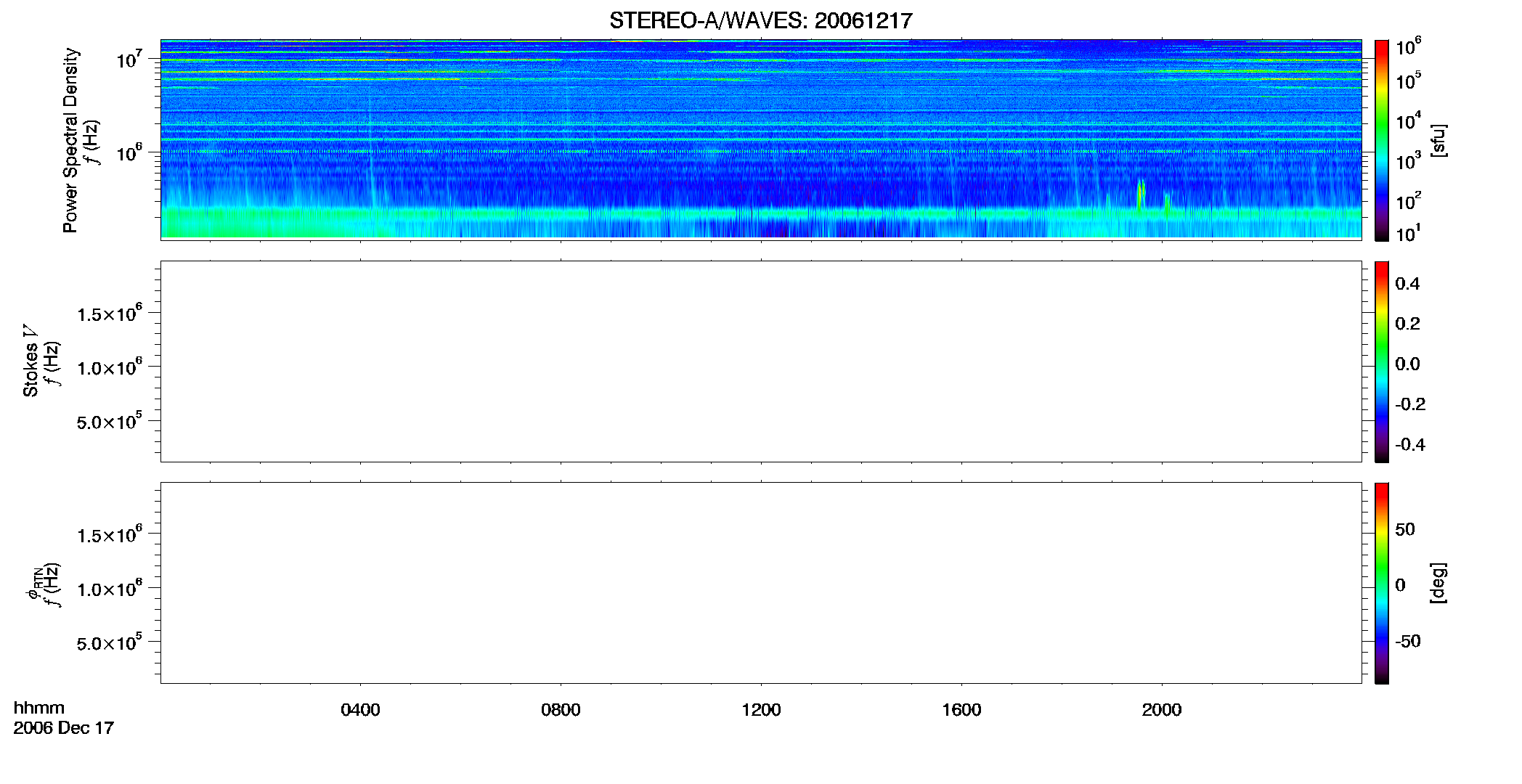Viewport: 1522px width, 784px height.
Task: Click the -50 tick on the degree color bar
Action: point(1408,642)
